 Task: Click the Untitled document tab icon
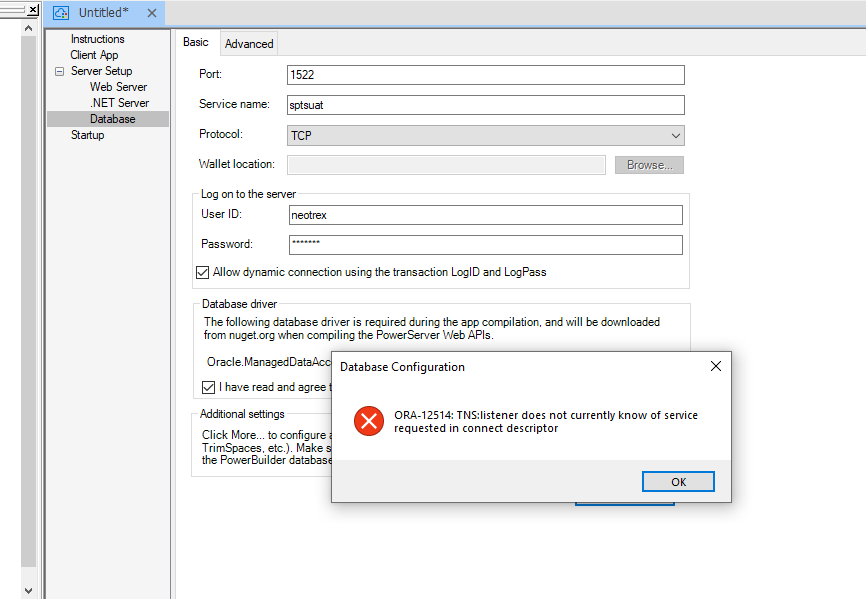(x=61, y=14)
